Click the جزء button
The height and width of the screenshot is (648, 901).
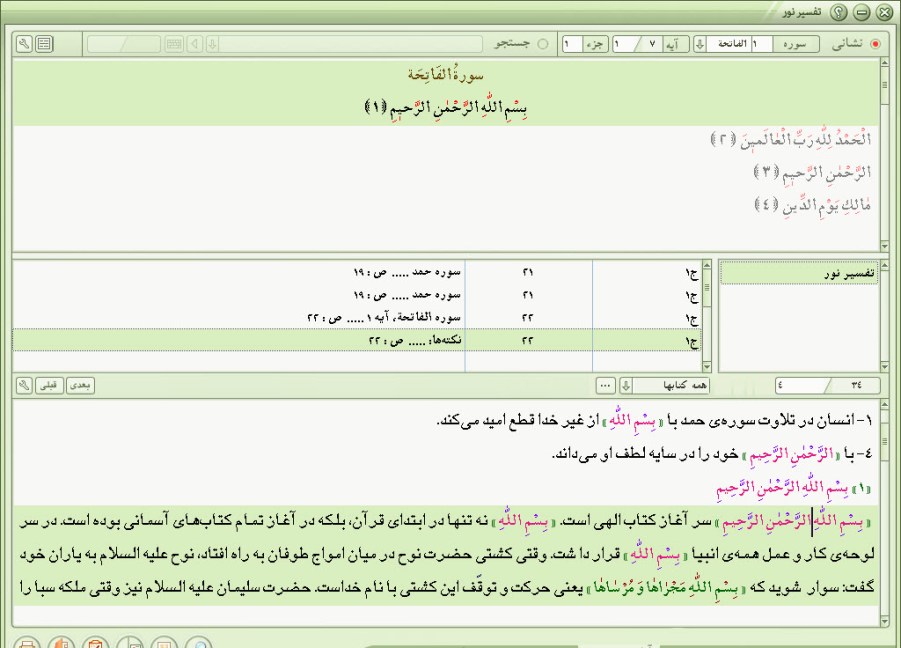coord(595,44)
